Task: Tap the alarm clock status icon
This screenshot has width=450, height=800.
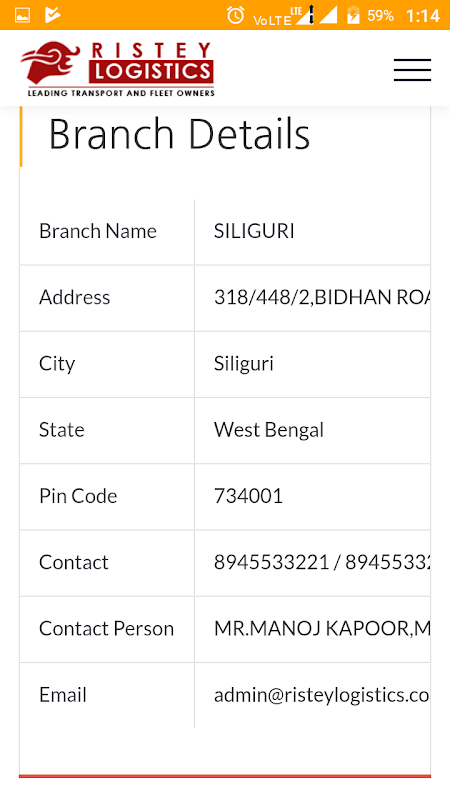Action: (235, 15)
